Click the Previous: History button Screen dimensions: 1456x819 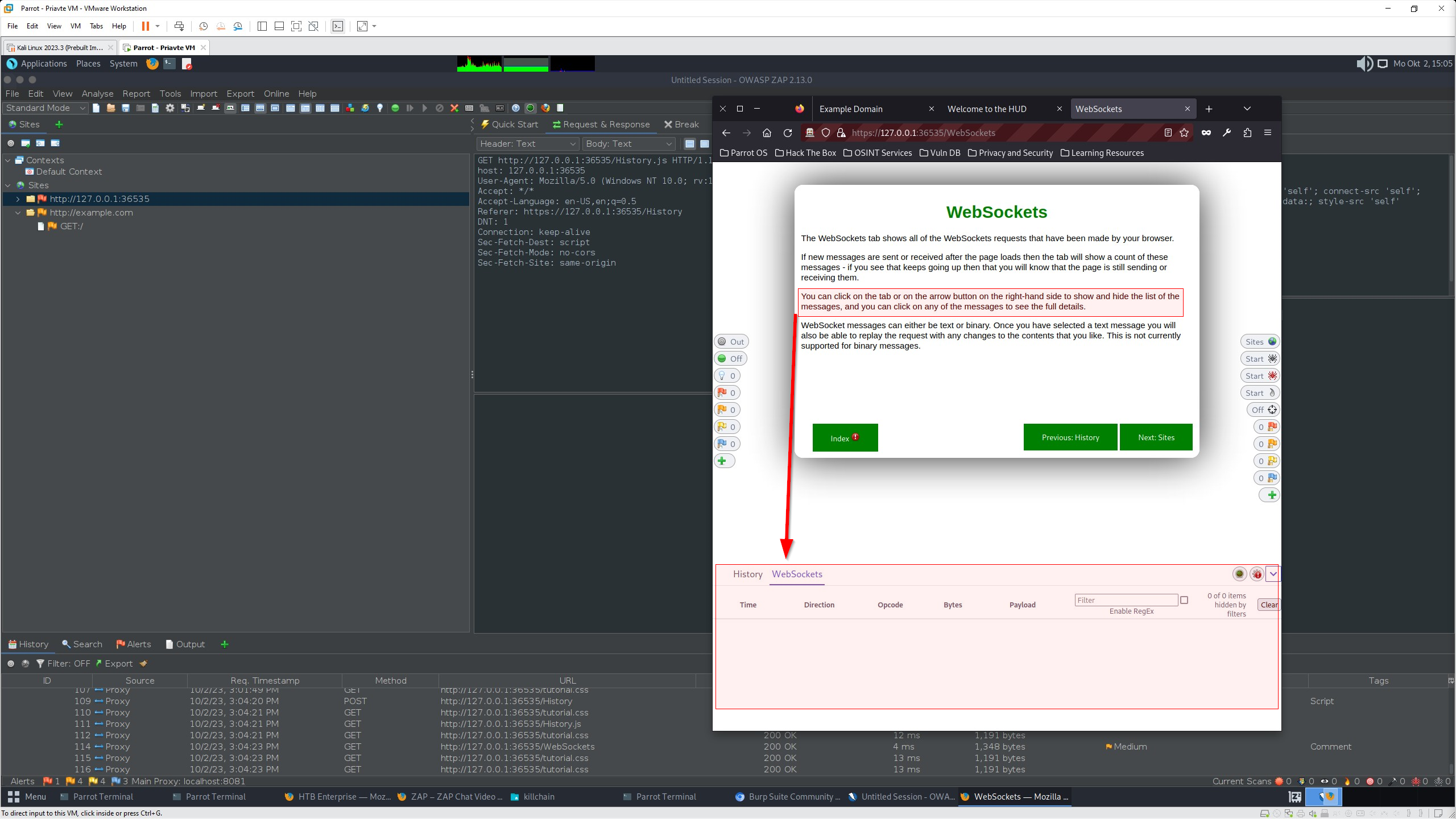pos(1070,437)
